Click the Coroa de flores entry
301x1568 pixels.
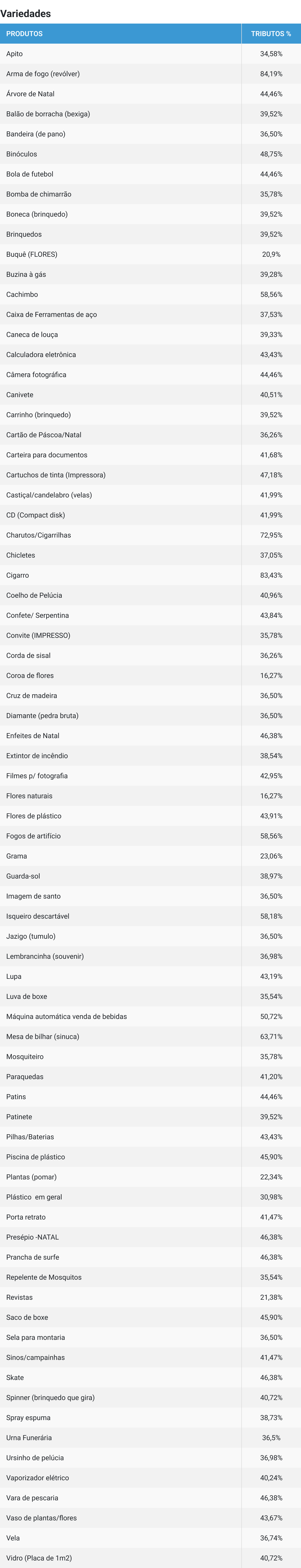(x=30, y=676)
